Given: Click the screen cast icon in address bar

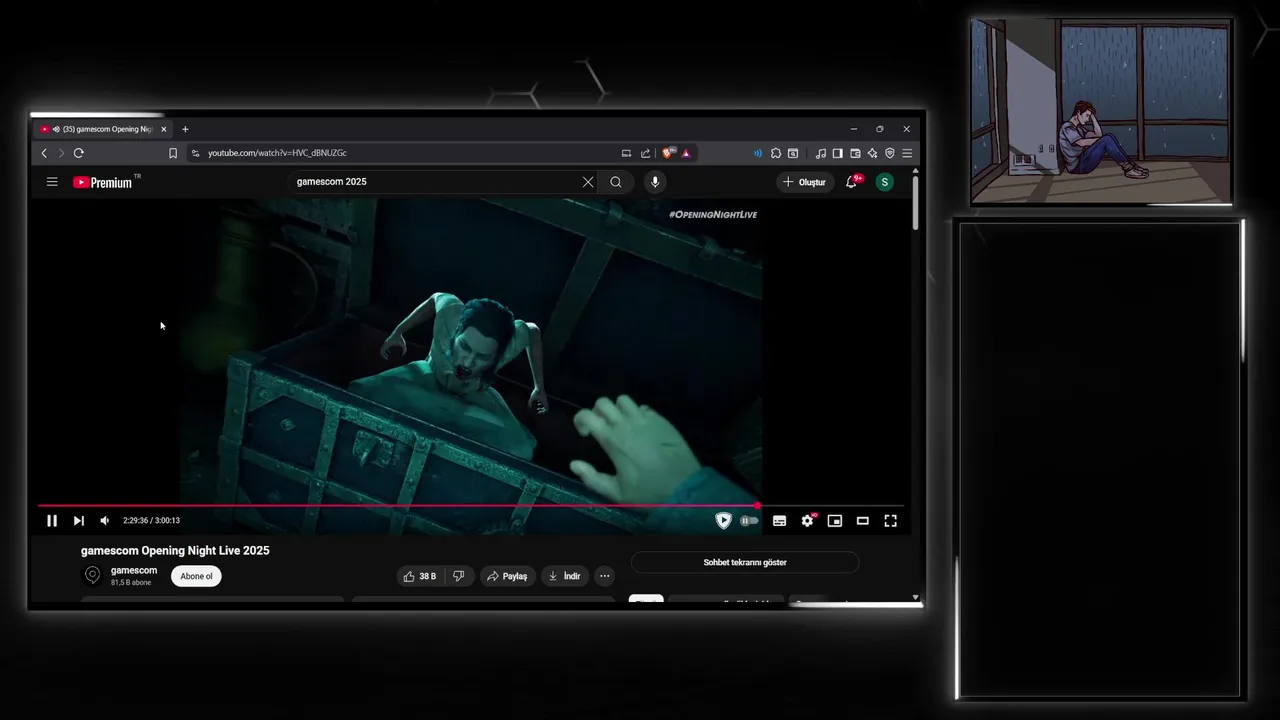Looking at the screenshot, I should [626, 153].
